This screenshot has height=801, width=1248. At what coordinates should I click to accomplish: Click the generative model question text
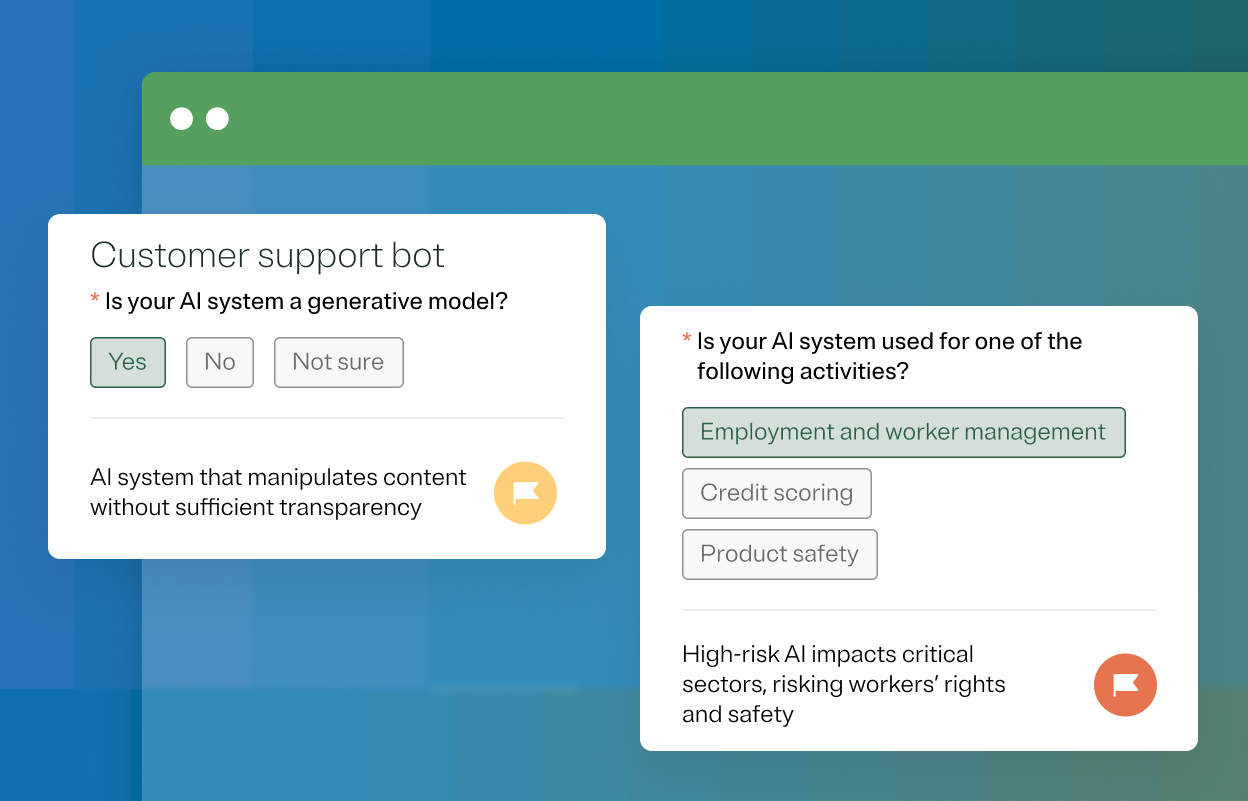tap(306, 301)
